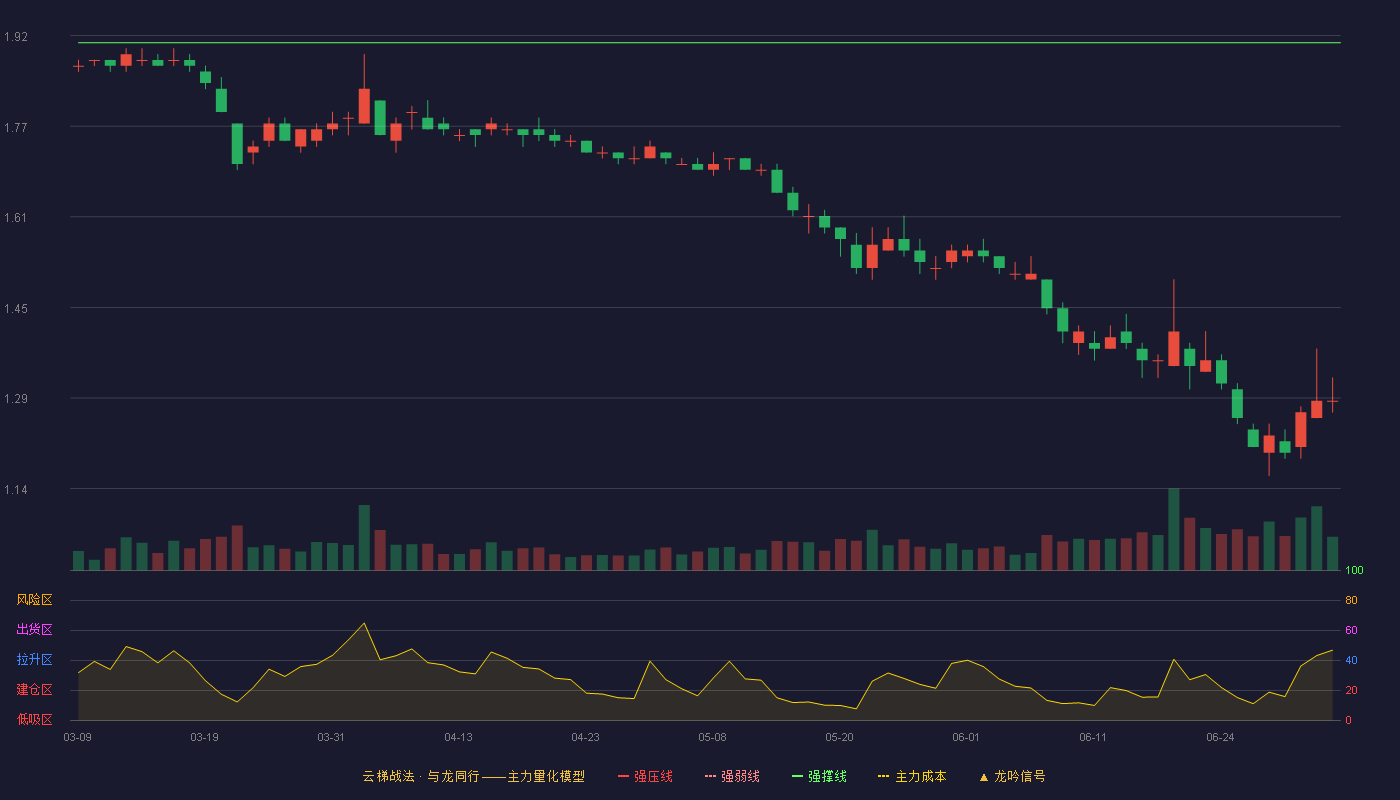Click the 1.45 price axis label
1400x800 pixels.
(16, 308)
